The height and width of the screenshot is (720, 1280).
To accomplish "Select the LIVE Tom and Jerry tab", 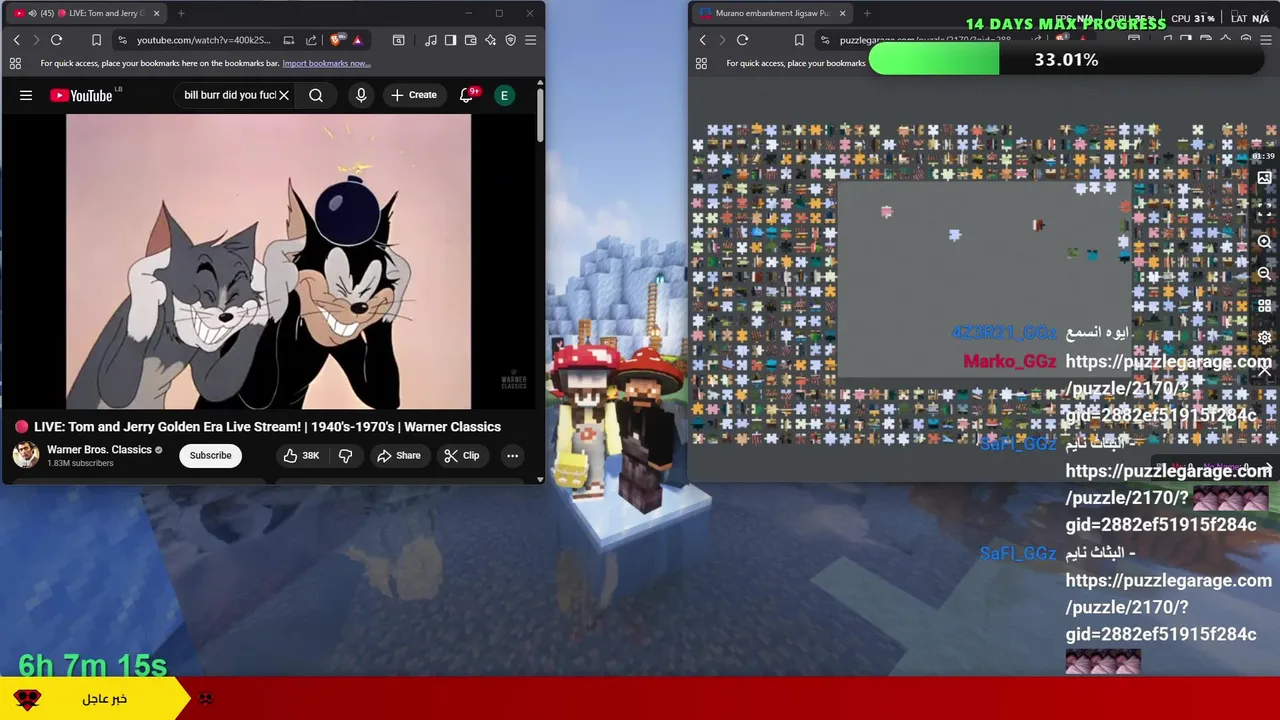I will tap(88, 13).
